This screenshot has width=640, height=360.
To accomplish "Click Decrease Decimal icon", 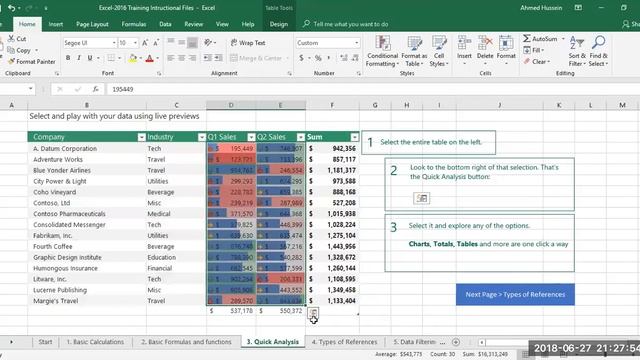I will pos(355,58).
